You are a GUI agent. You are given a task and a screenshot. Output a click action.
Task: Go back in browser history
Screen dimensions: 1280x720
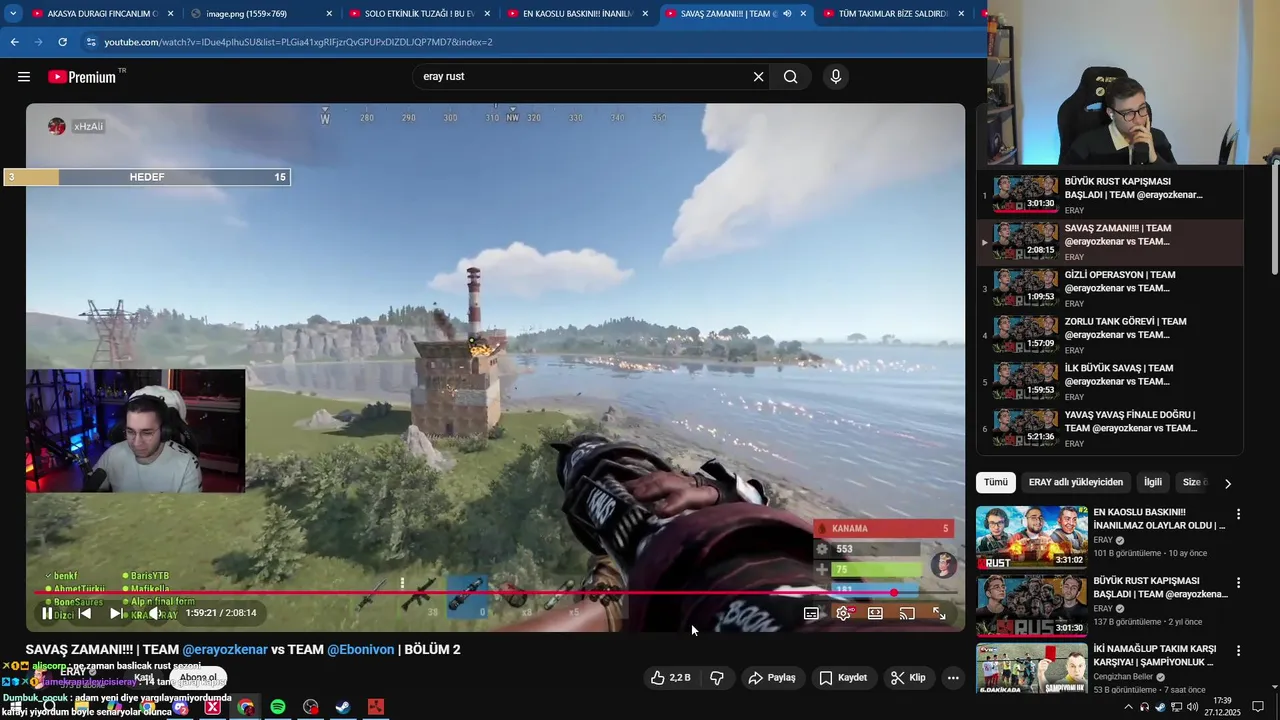[14, 42]
